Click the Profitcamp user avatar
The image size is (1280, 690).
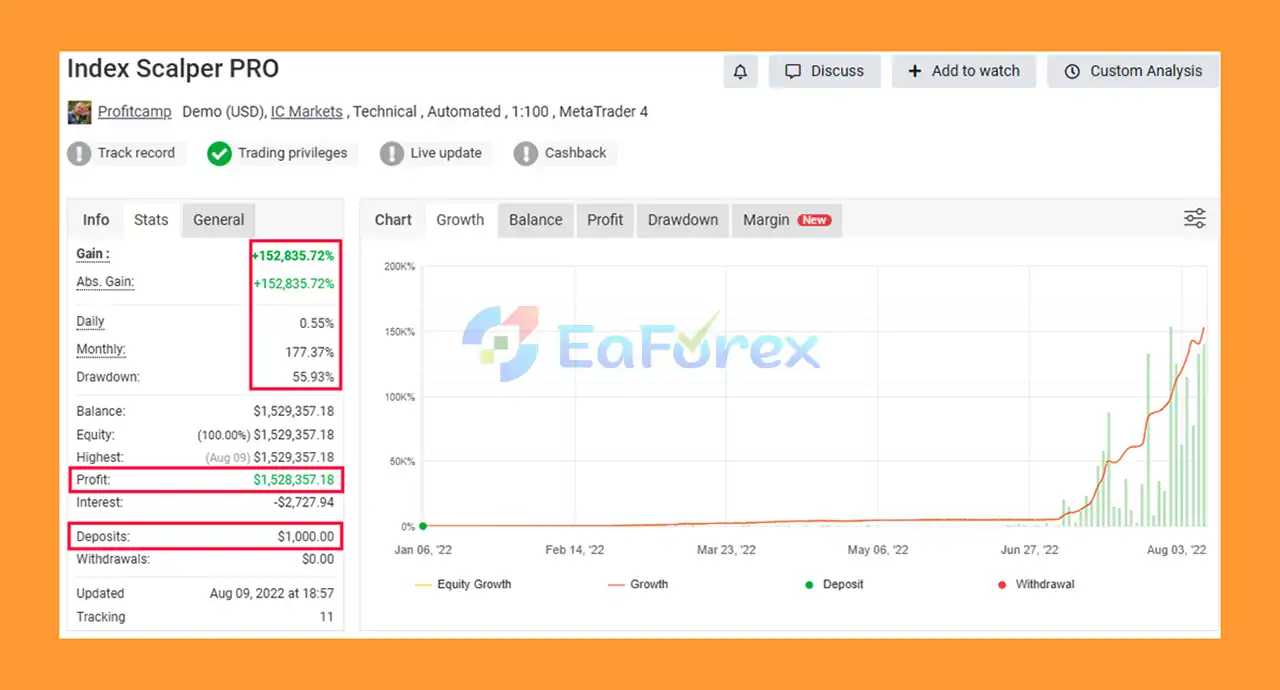[x=79, y=112]
